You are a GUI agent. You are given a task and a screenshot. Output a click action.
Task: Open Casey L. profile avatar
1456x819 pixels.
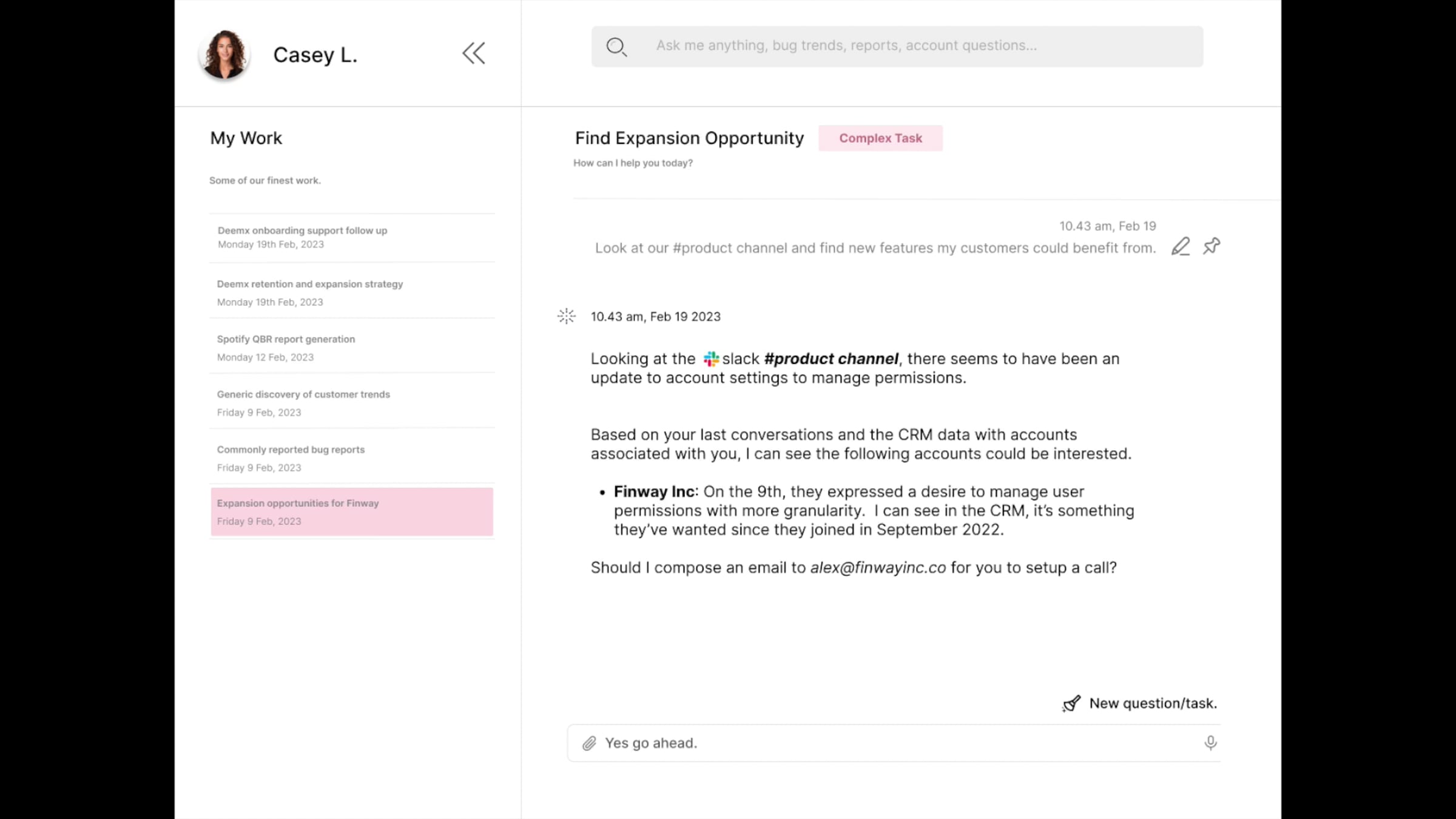point(224,55)
